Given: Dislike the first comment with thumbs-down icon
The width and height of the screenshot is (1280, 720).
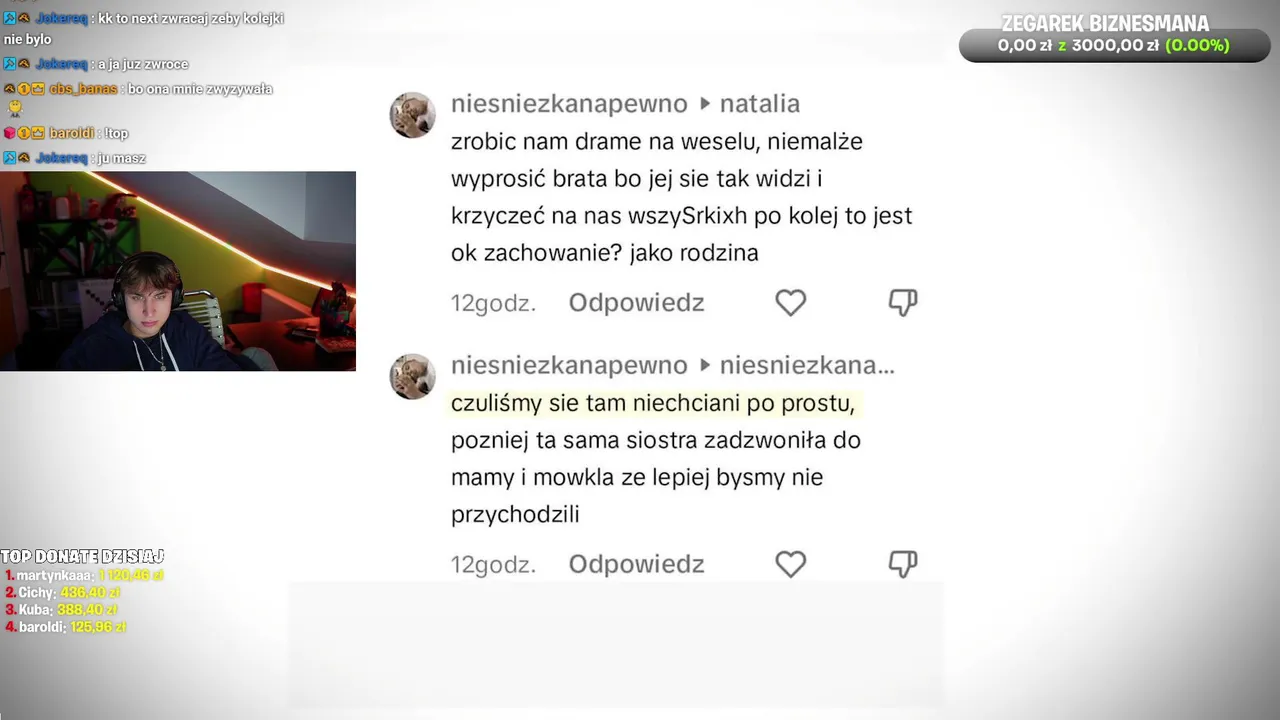Looking at the screenshot, I should pos(903,302).
